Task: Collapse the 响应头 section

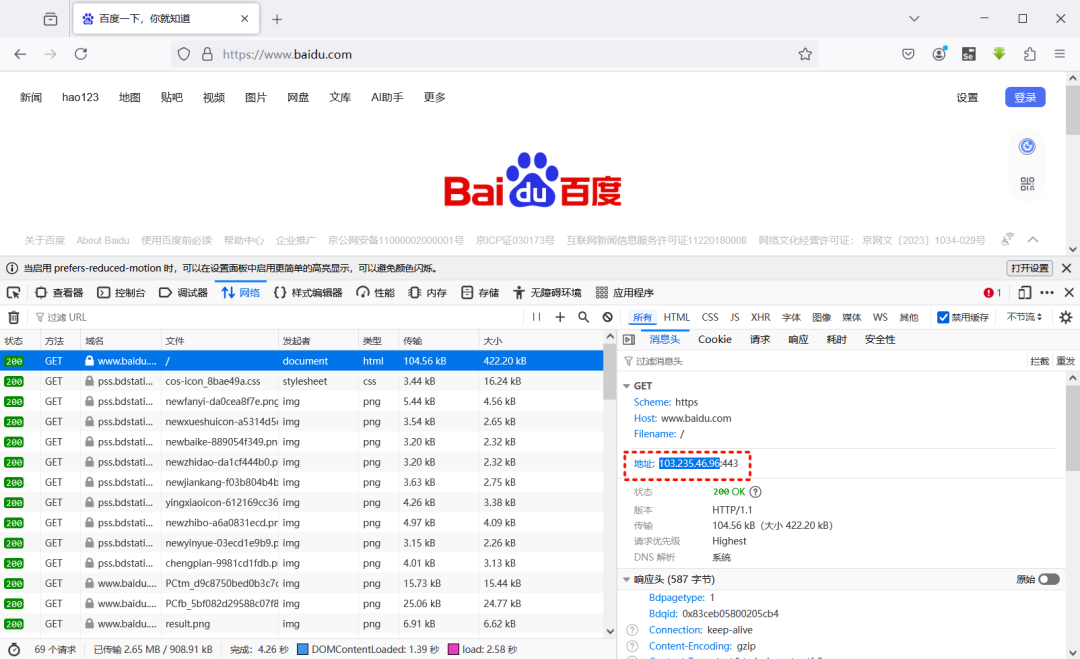Action: click(x=627, y=579)
